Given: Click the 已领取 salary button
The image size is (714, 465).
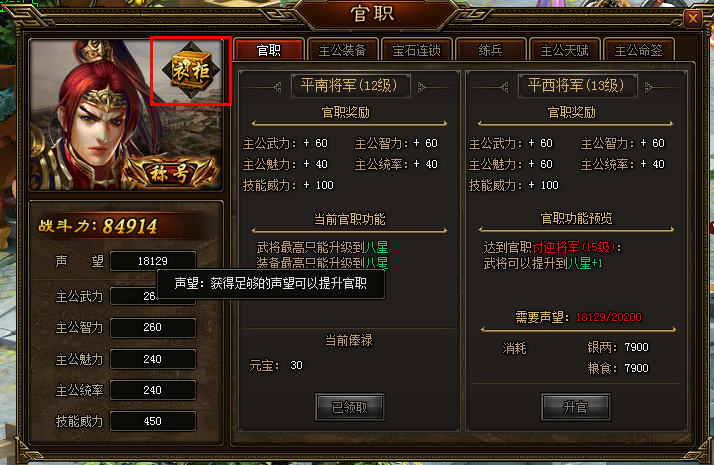Looking at the screenshot, I should tap(350, 407).
